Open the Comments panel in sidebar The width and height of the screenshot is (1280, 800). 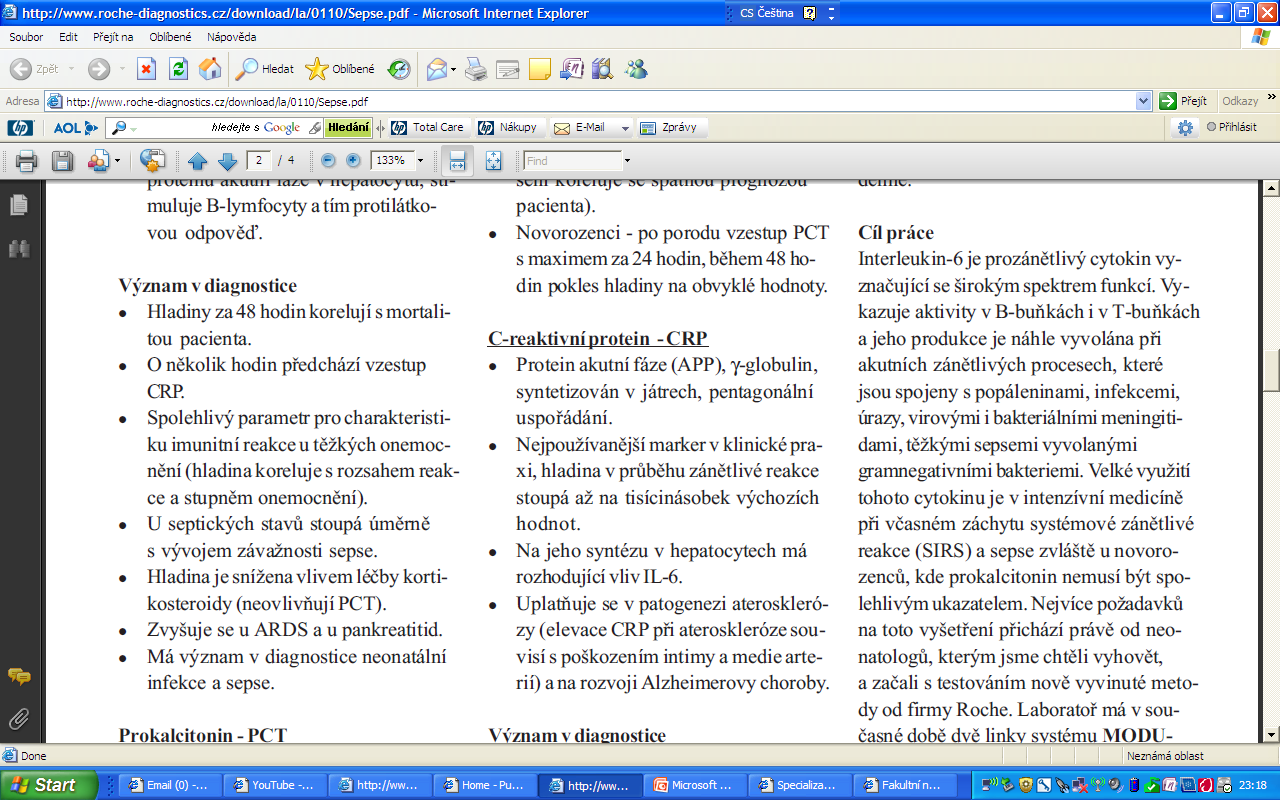click(x=18, y=677)
